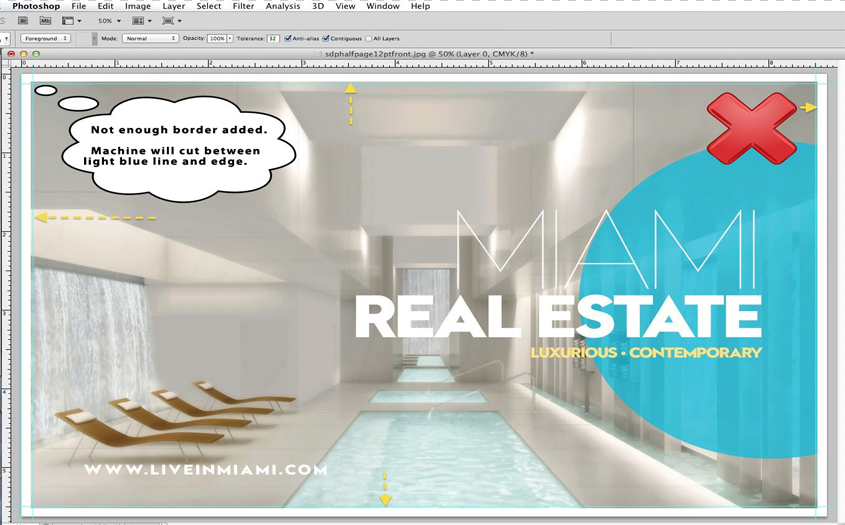Click the Tolerance value field

pos(273,38)
